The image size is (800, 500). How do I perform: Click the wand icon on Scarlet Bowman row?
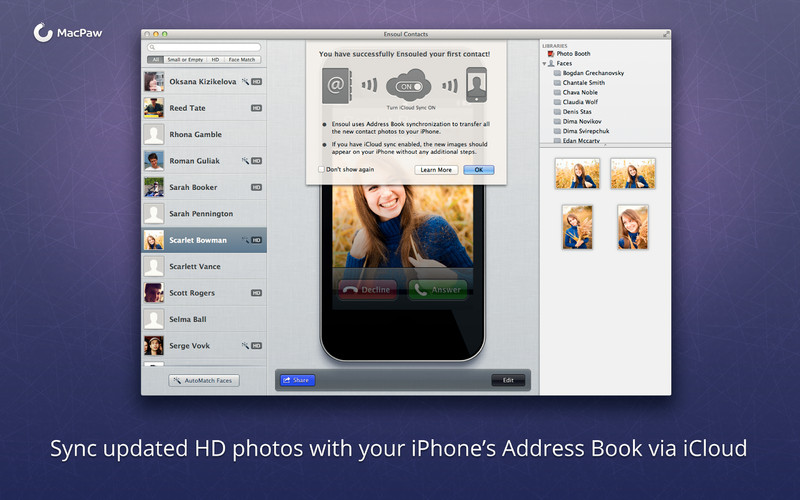pyautogui.click(x=245, y=240)
